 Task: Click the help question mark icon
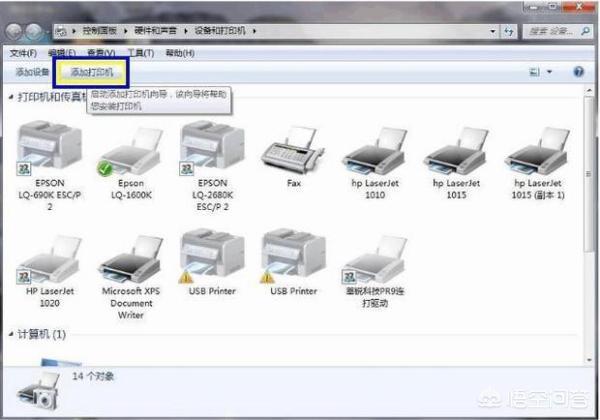pyautogui.click(x=579, y=72)
